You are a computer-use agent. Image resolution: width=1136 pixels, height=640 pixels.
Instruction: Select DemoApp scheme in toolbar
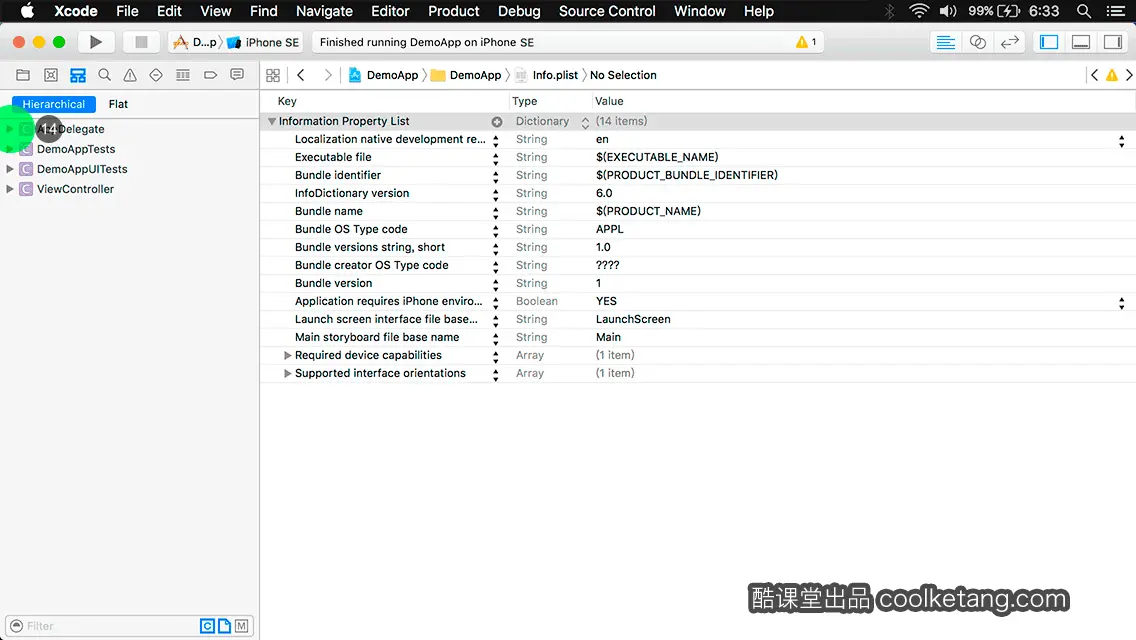coord(196,42)
